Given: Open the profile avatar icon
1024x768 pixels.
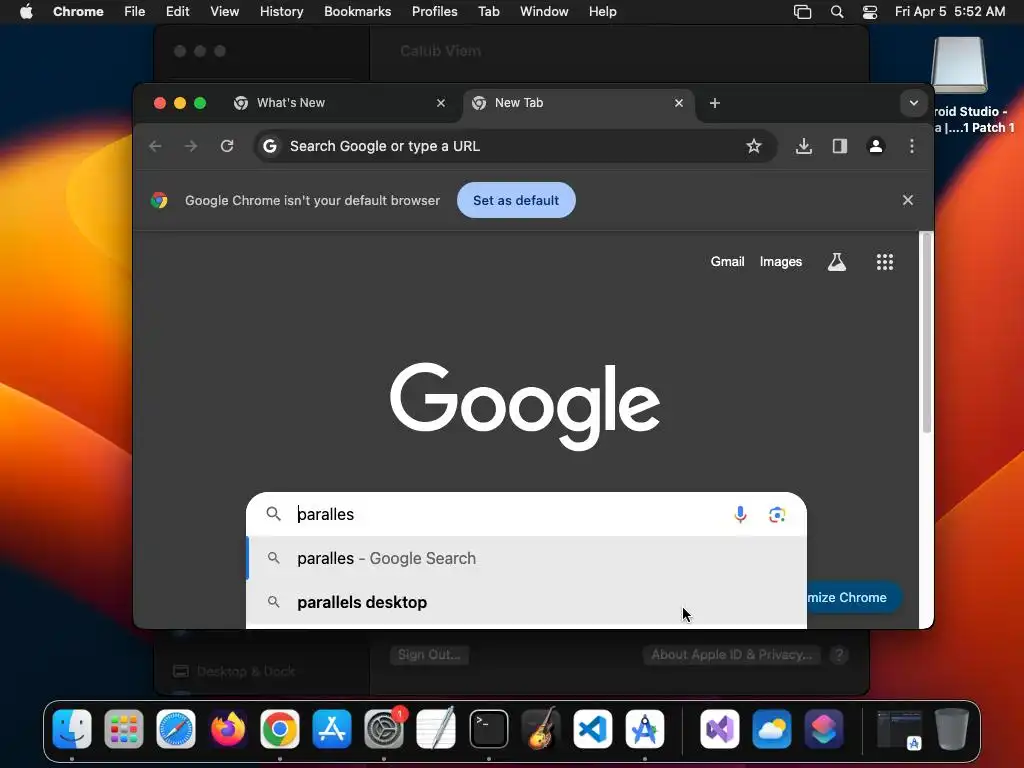Looking at the screenshot, I should (x=876, y=146).
